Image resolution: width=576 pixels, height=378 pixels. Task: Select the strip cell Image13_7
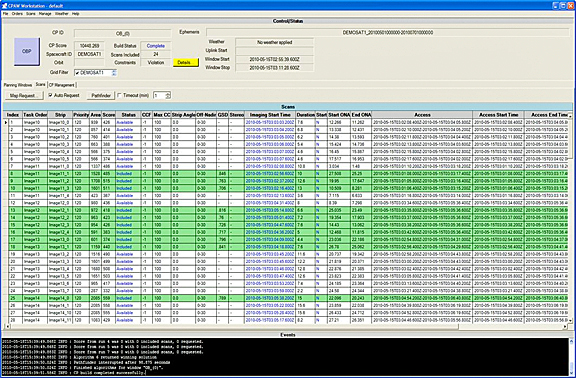(60, 291)
